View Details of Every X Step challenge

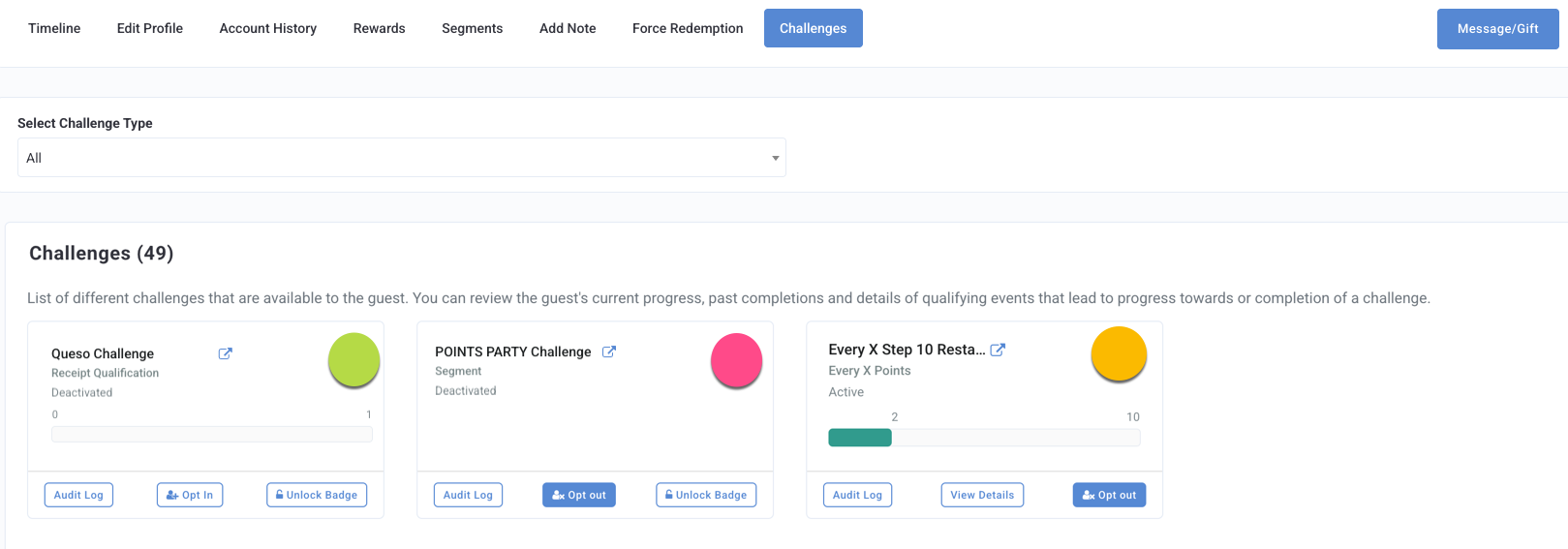coord(982,495)
